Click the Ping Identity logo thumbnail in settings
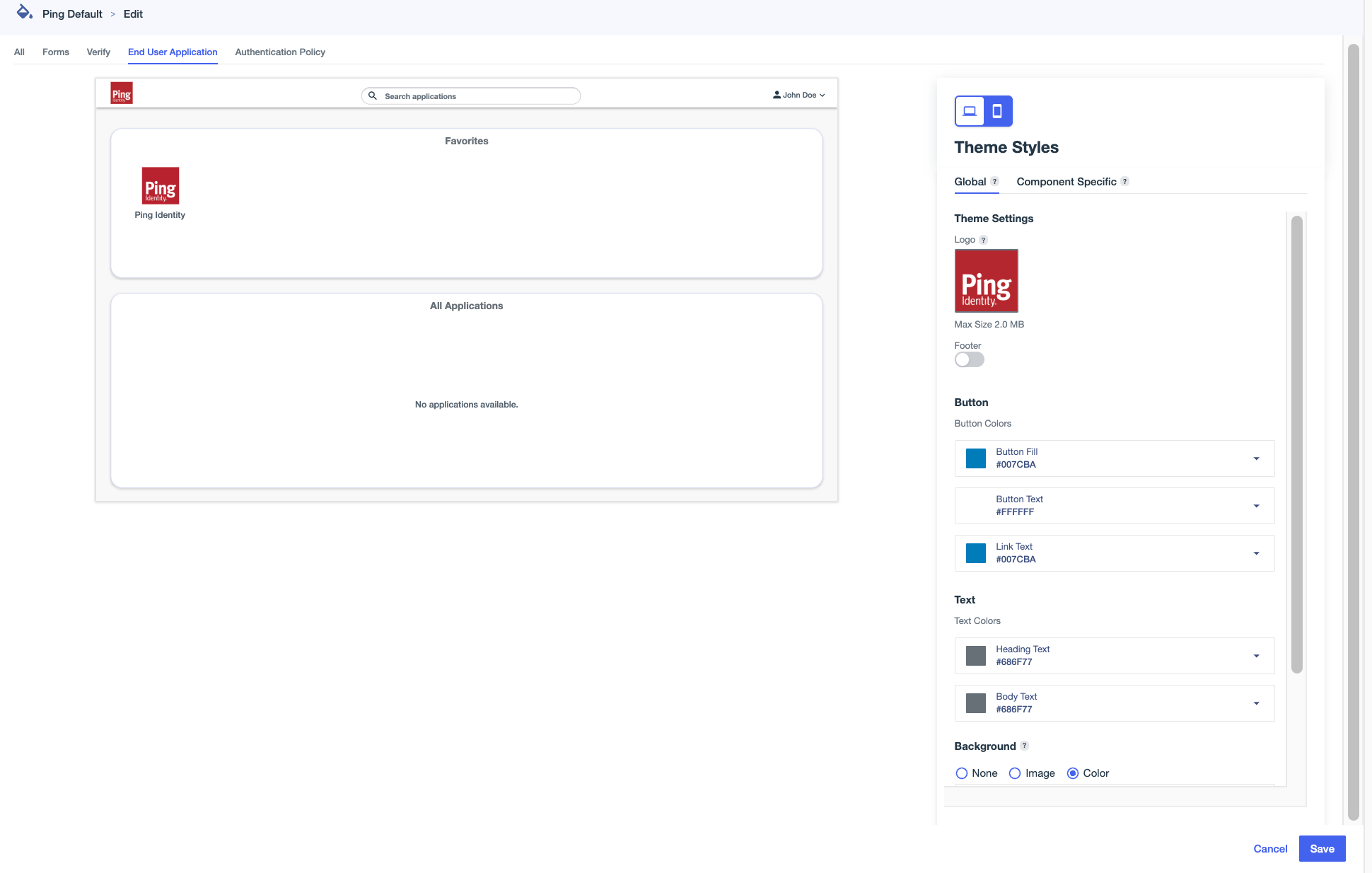 coord(986,281)
